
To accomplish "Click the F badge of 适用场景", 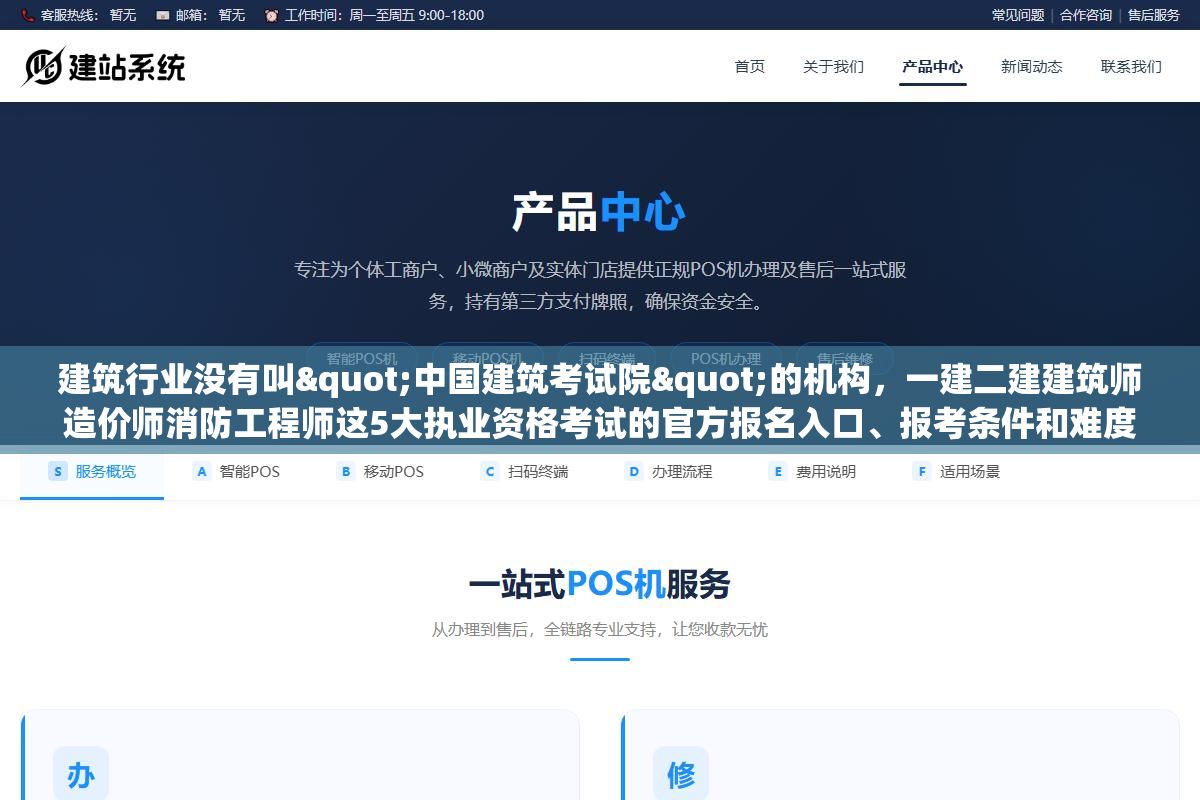I will [922, 472].
